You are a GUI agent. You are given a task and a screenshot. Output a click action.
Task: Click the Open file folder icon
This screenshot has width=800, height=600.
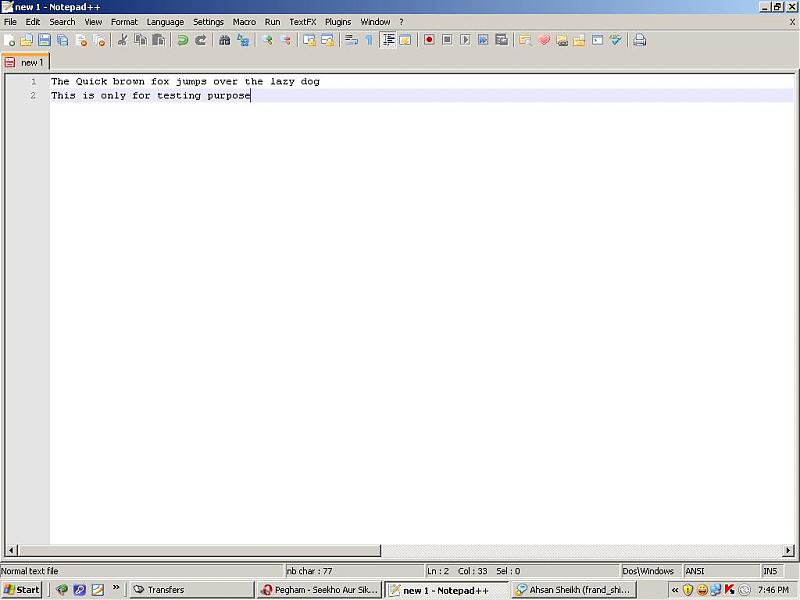(27, 40)
